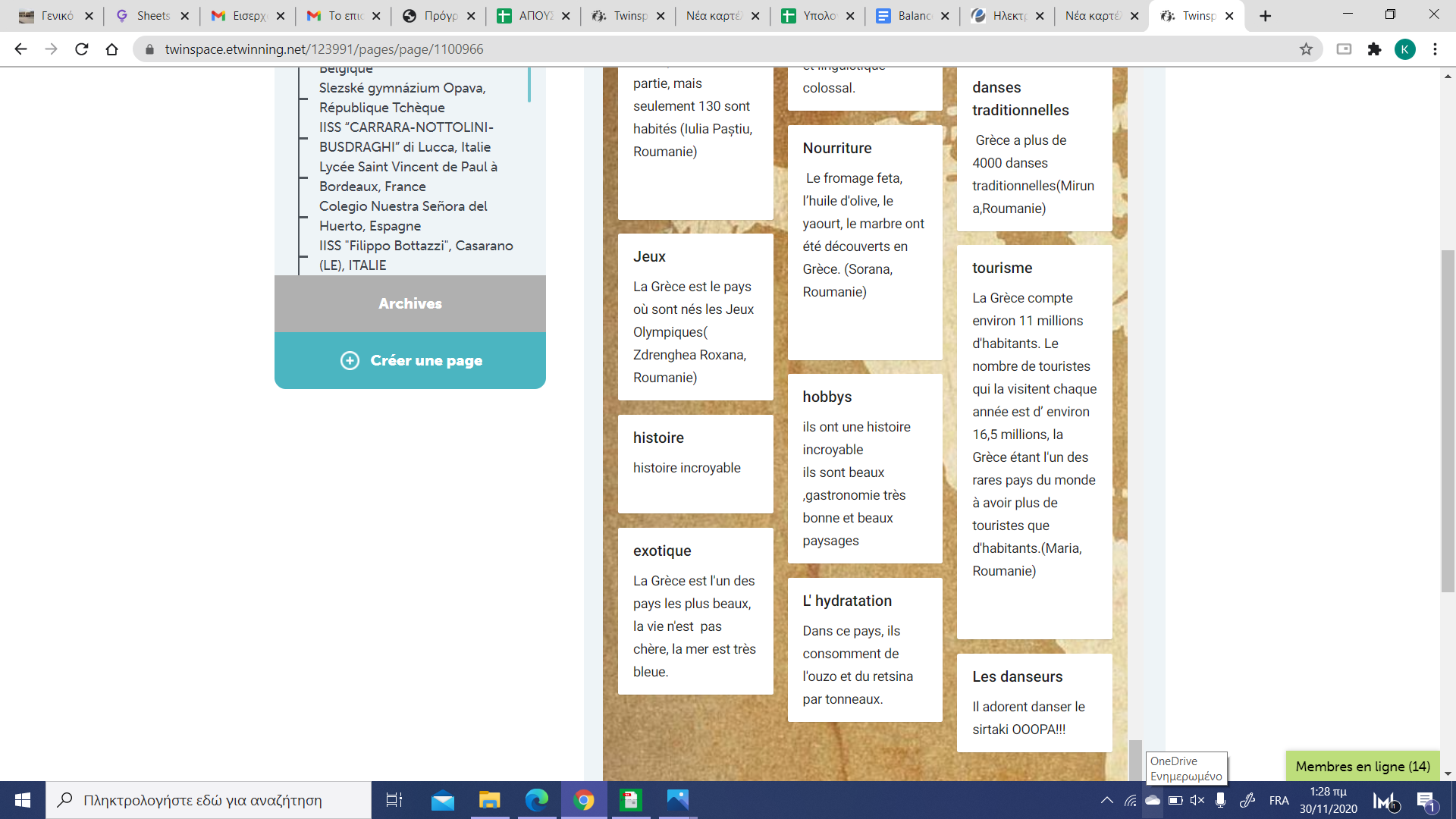Click the Chrome profile avatar K

1404,49
